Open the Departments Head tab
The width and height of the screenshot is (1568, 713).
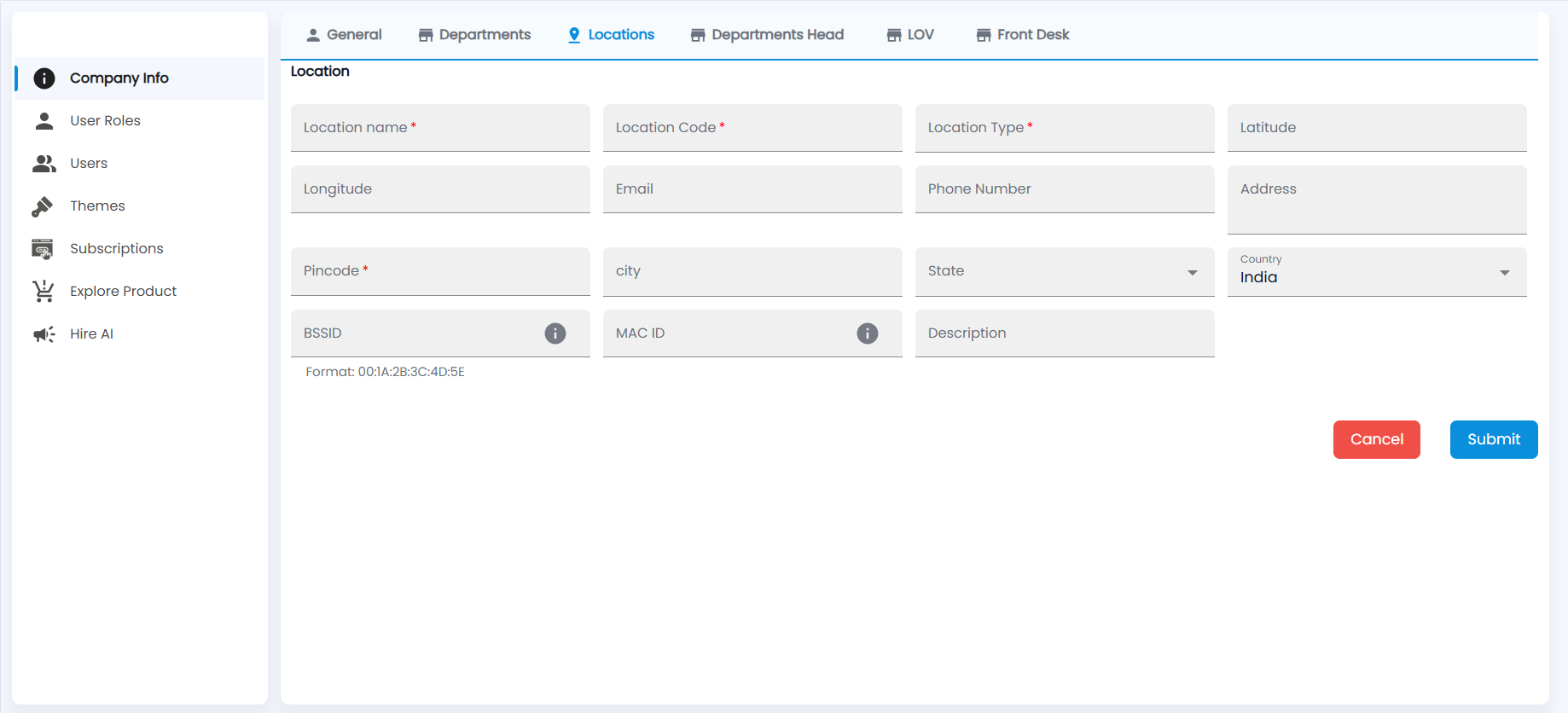pyautogui.click(x=767, y=35)
